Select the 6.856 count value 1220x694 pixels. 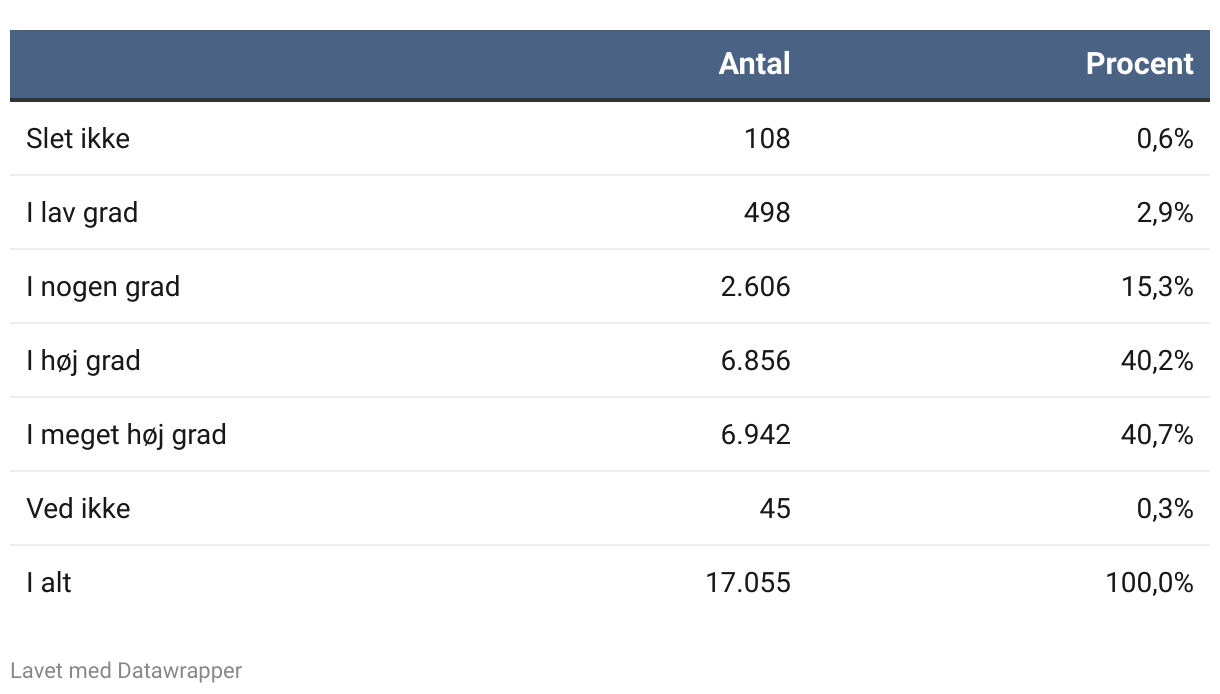(x=755, y=360)
